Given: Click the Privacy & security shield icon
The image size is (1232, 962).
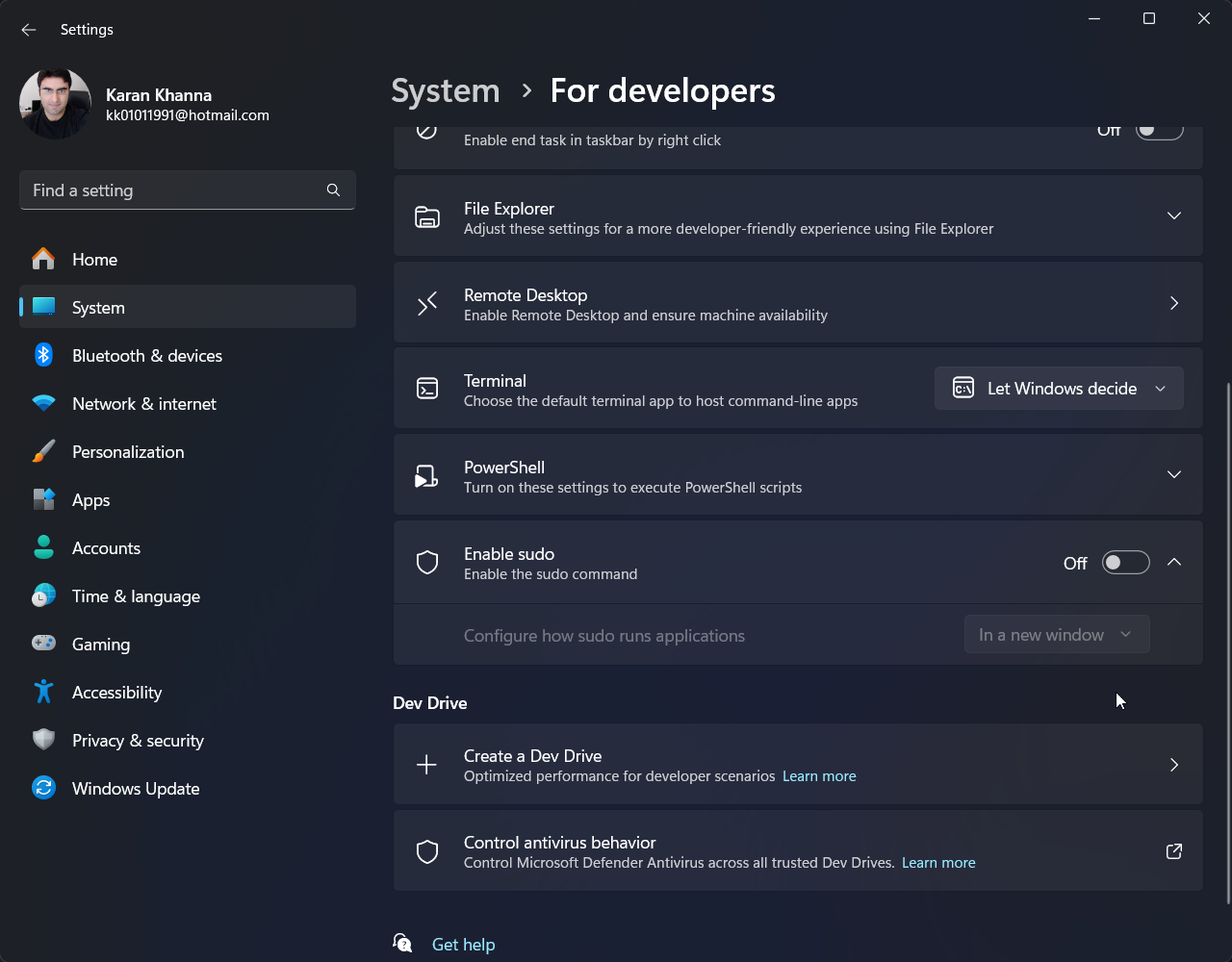Looking at the screenshot, I should point(43,740).
